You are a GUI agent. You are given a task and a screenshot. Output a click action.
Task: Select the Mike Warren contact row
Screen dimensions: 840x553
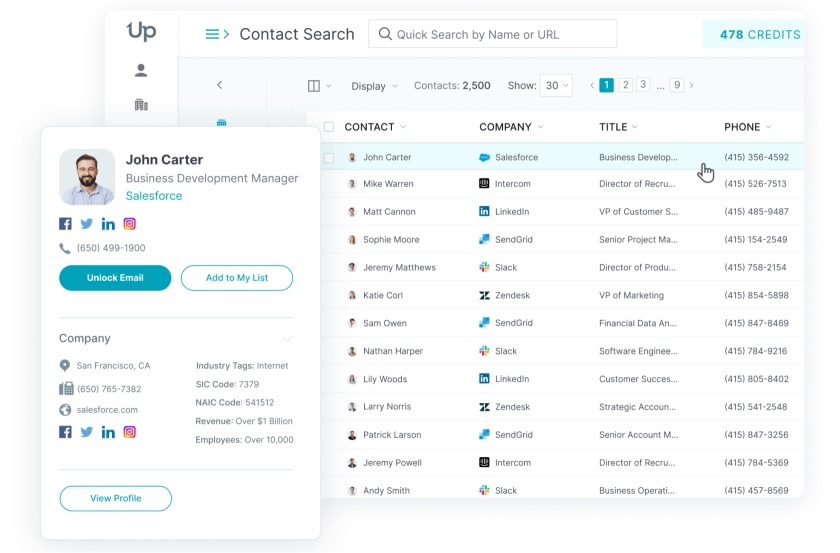pos(562,184)
